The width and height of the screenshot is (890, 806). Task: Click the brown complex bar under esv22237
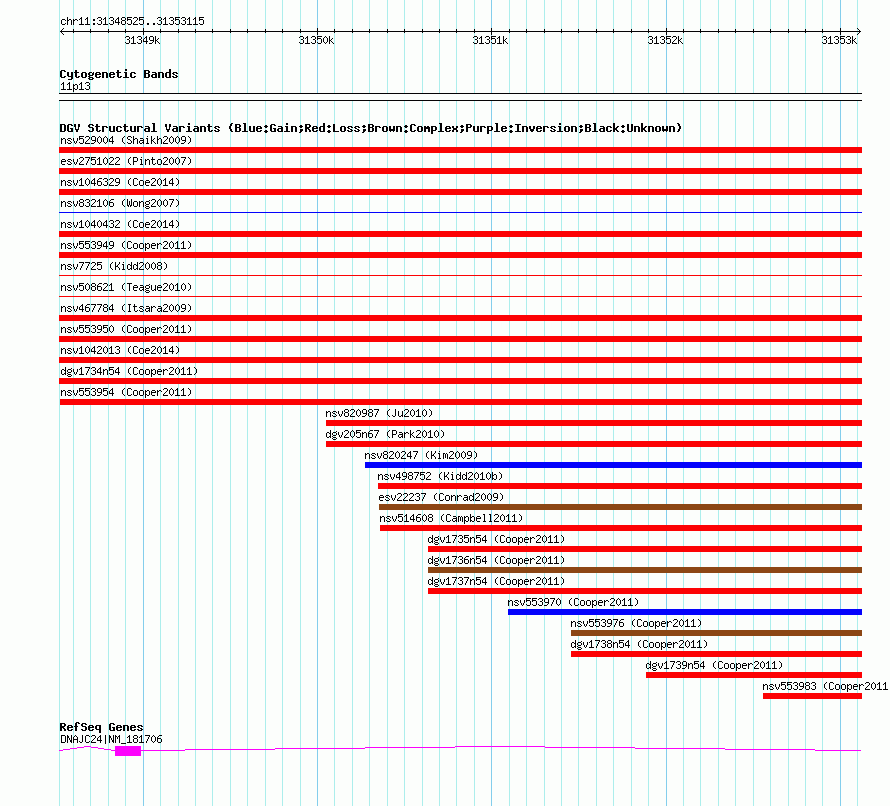click(620, 507)
